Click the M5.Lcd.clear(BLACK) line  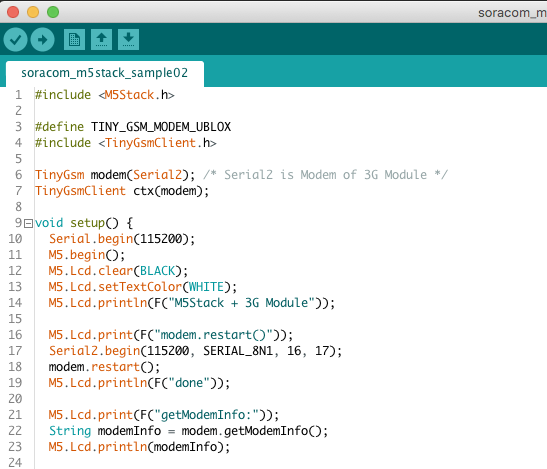point(118,271)
